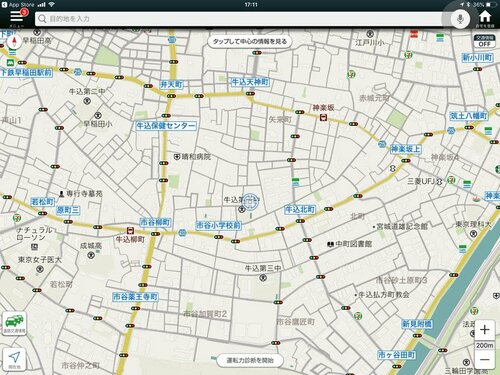This screenshot has width=500, height=375.
Task: Tap the Ushigome-Yanagicho station icon
Action: click(130, 230)
